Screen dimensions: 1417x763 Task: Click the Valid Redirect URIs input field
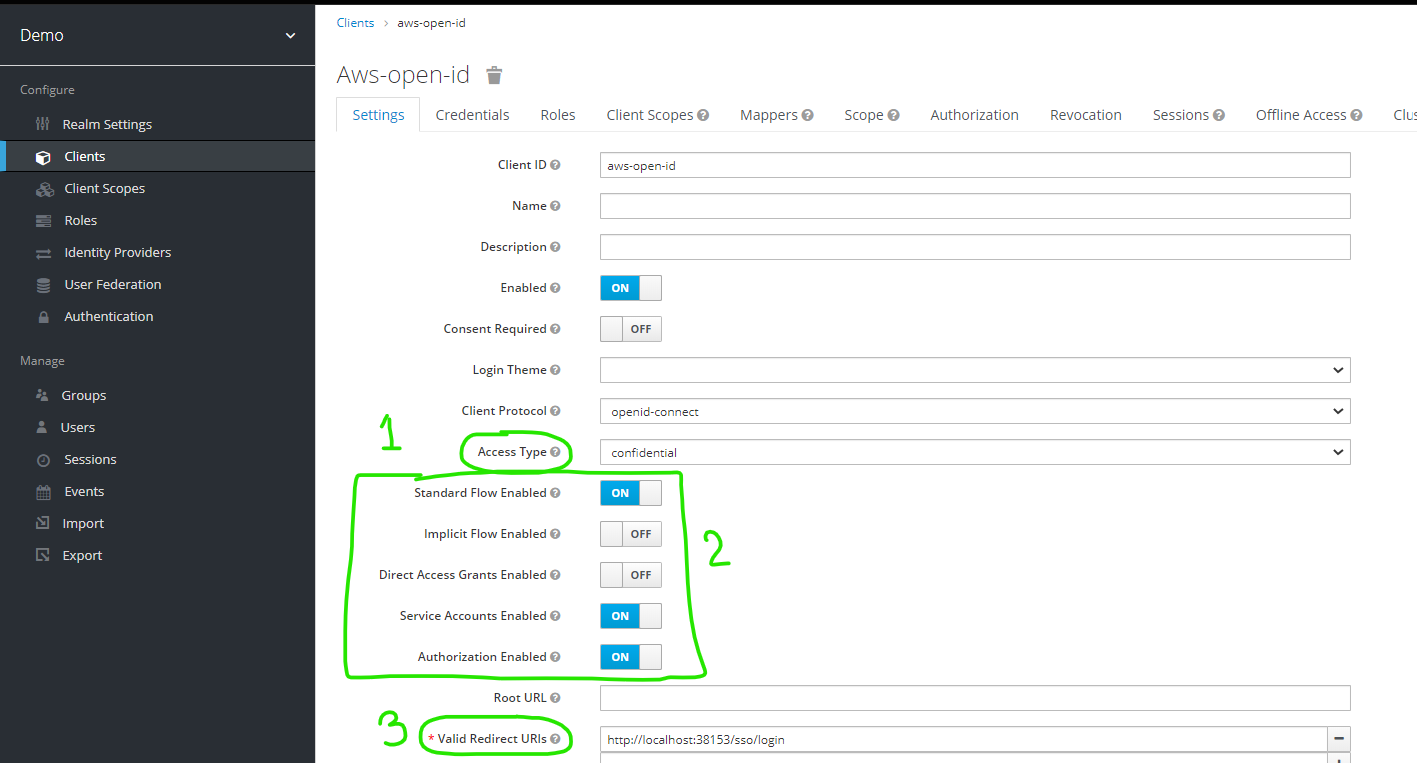[x=960, y=739]
